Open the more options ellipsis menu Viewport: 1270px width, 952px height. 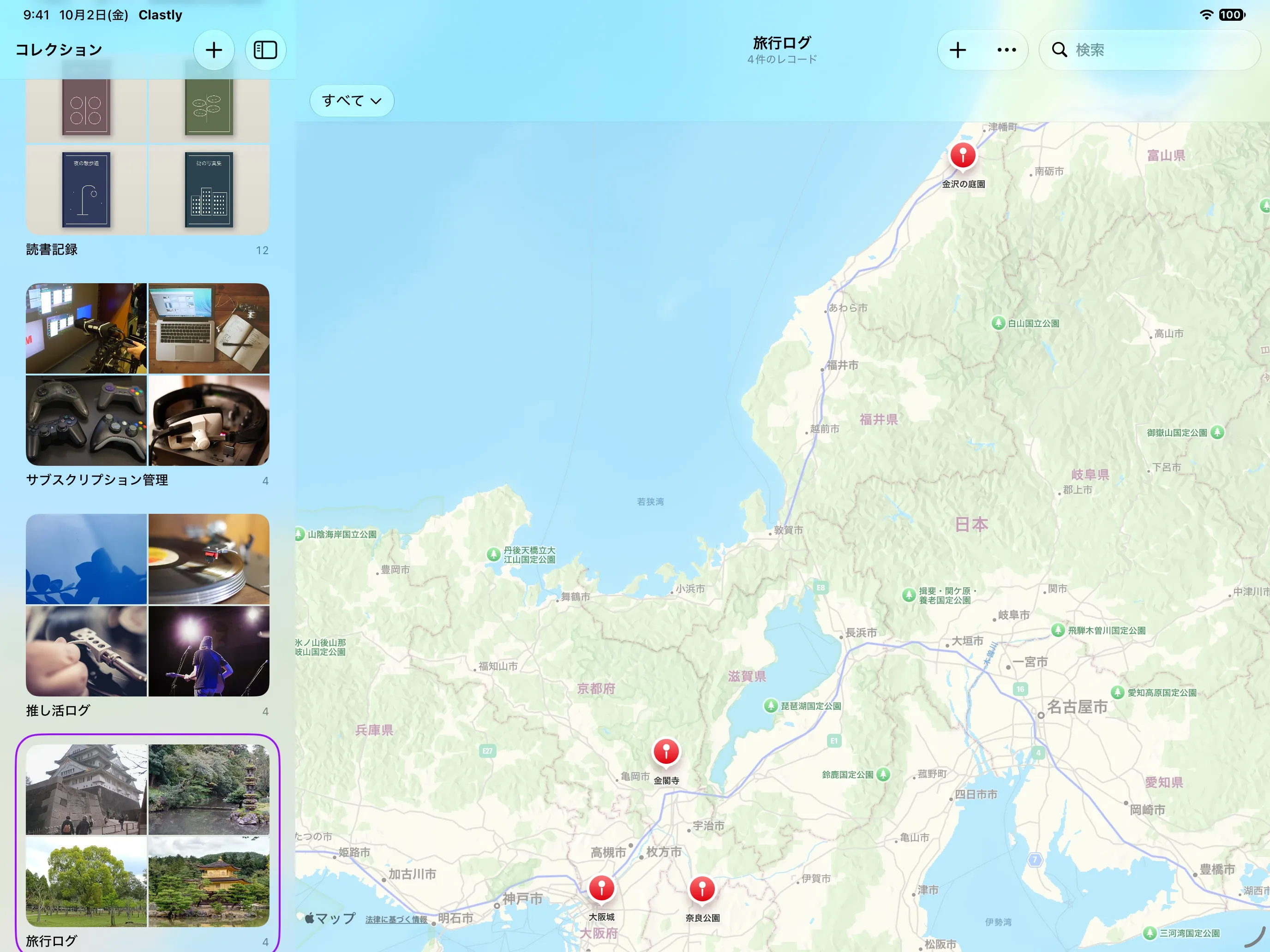click(x=1006, y=50)
